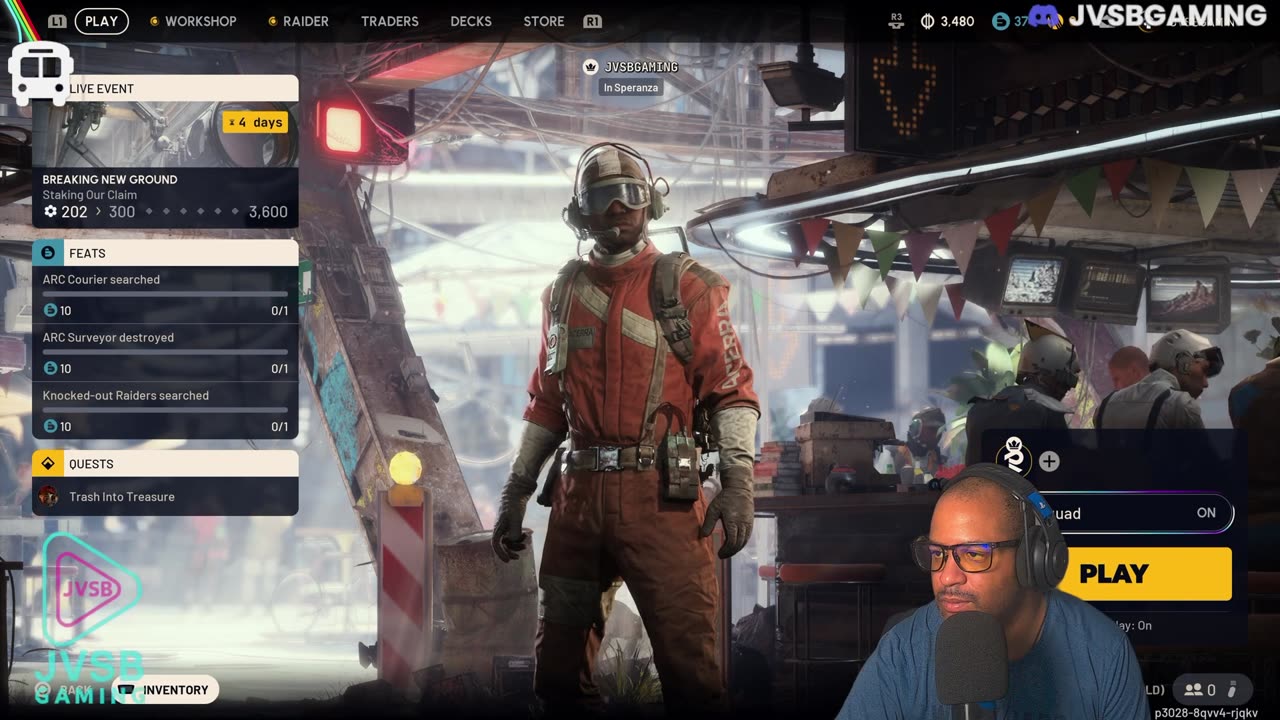Click the squad leader emblem icon
The width and height of the screenshot is (1280, 720).
point(1013,460)
